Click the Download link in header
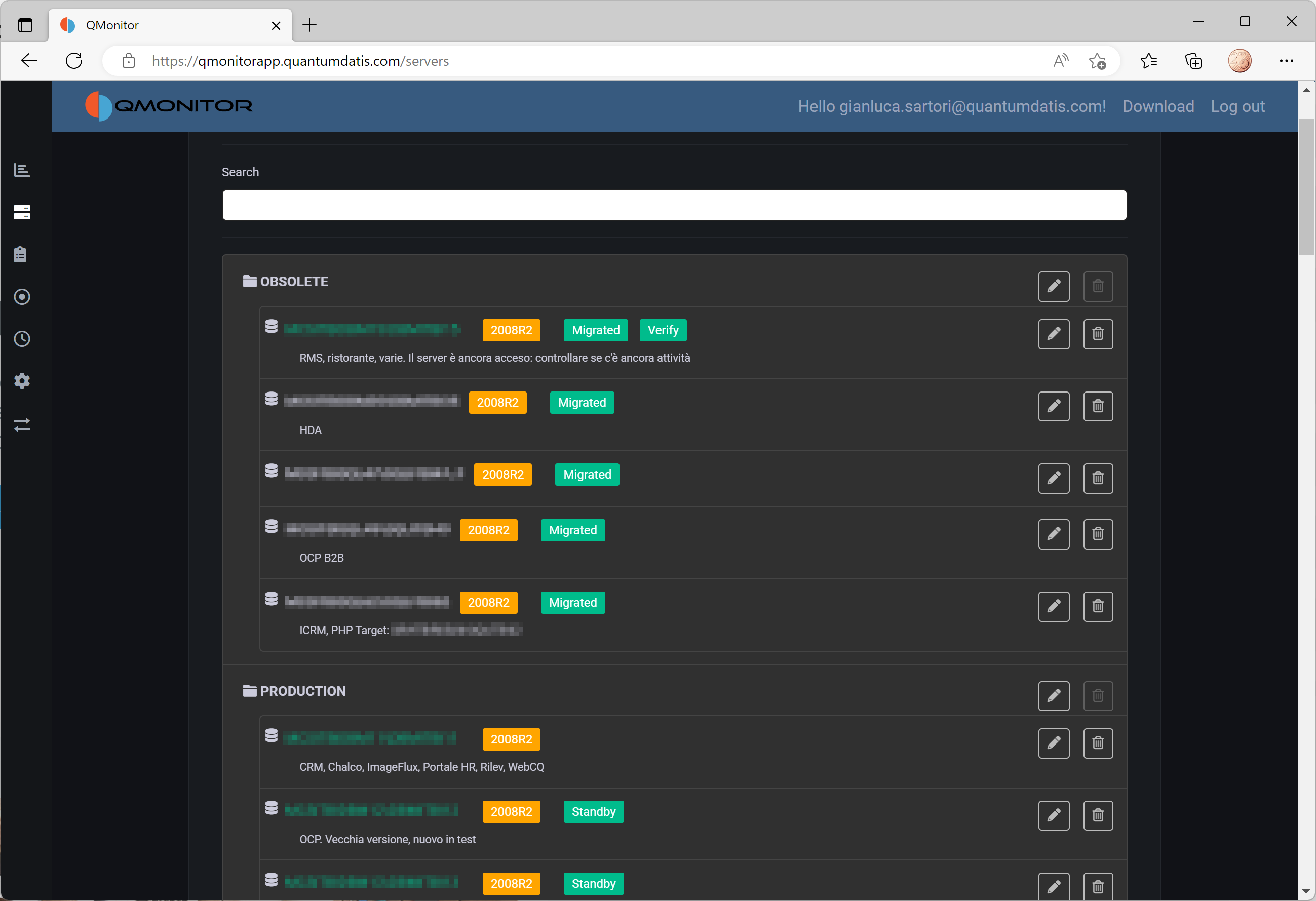The width and height of the screenshot is (1316, 901). coord(1157,106)
